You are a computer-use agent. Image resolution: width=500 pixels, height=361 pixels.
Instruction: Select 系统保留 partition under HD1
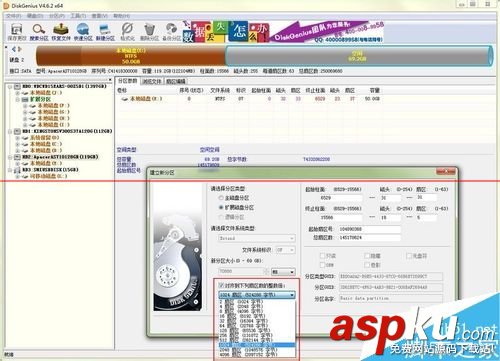[45, 138]
